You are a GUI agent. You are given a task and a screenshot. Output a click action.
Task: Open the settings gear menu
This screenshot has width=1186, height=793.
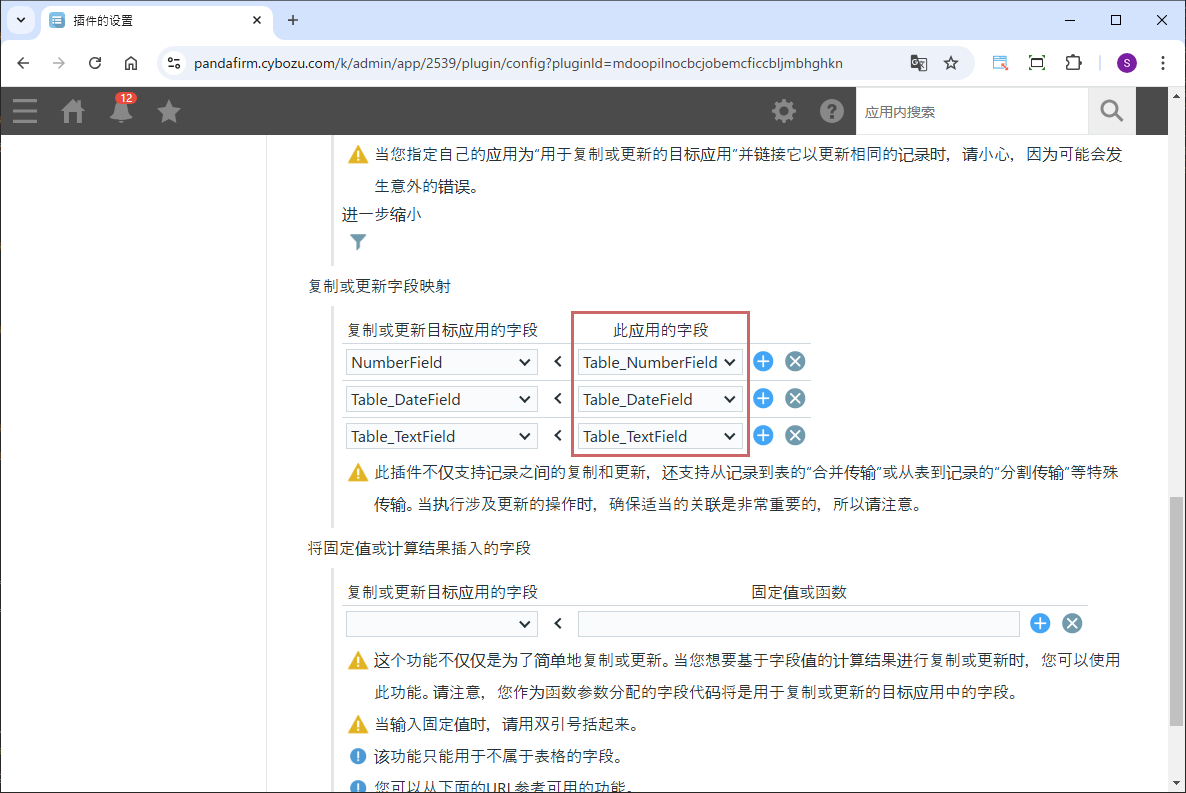(784, 111)
